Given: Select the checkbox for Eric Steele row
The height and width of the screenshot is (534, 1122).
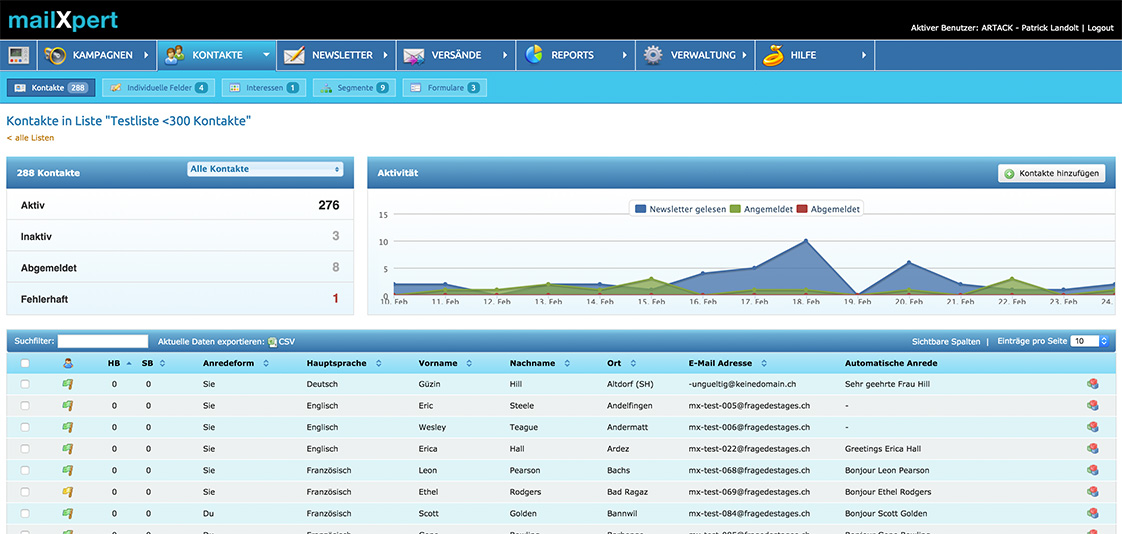Looking at the screenshot, I should [x=25, y=406].
